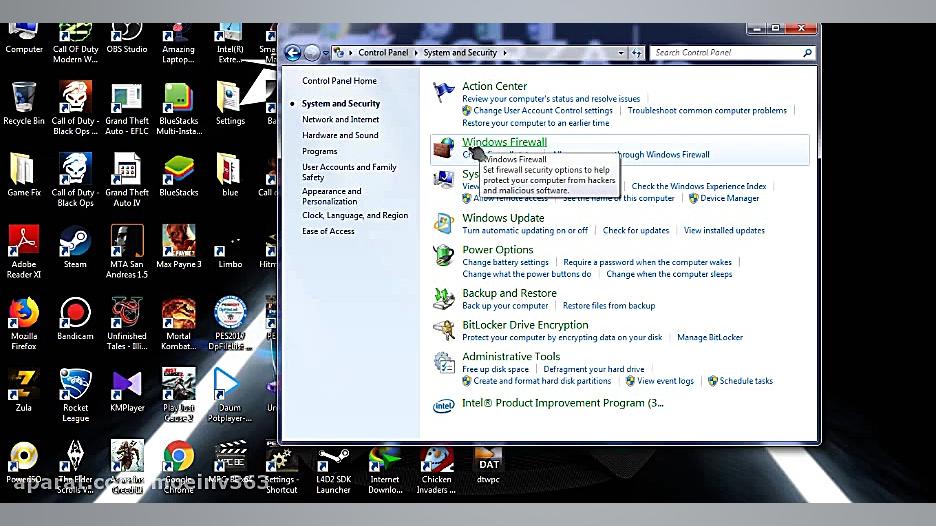Select the Chicken Invaders desktop shortcut
This screenshot has height=526, width=936.
tap(436, 471)
